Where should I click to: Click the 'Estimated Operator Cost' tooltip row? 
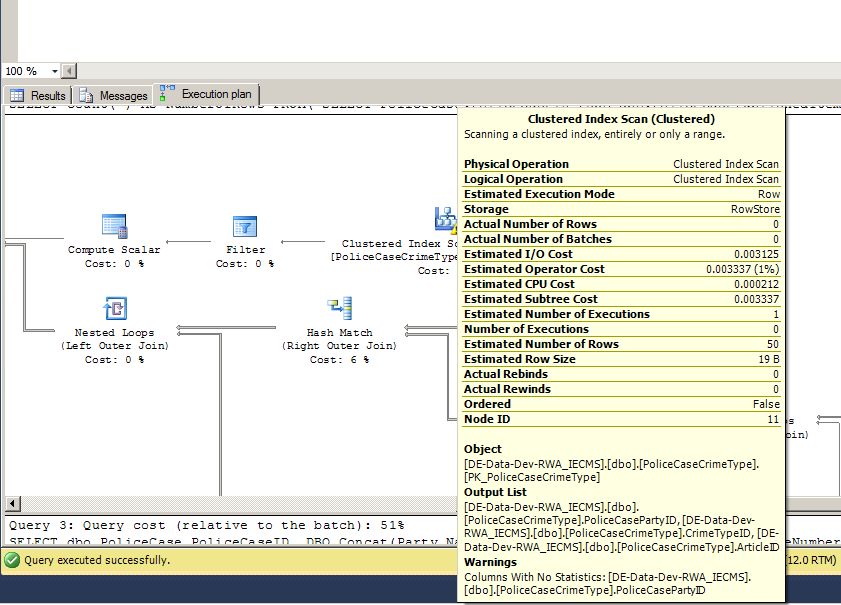tap(622, 269)
